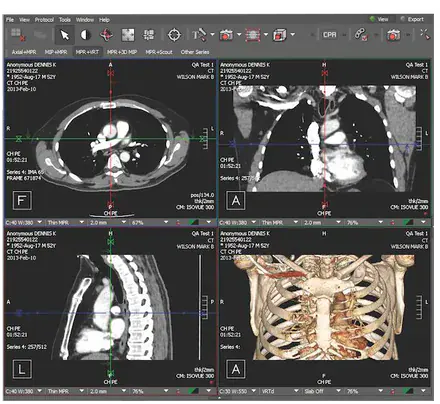440x404 pixels.
Task: Switch to Export mode
Action: pos(412,19)
